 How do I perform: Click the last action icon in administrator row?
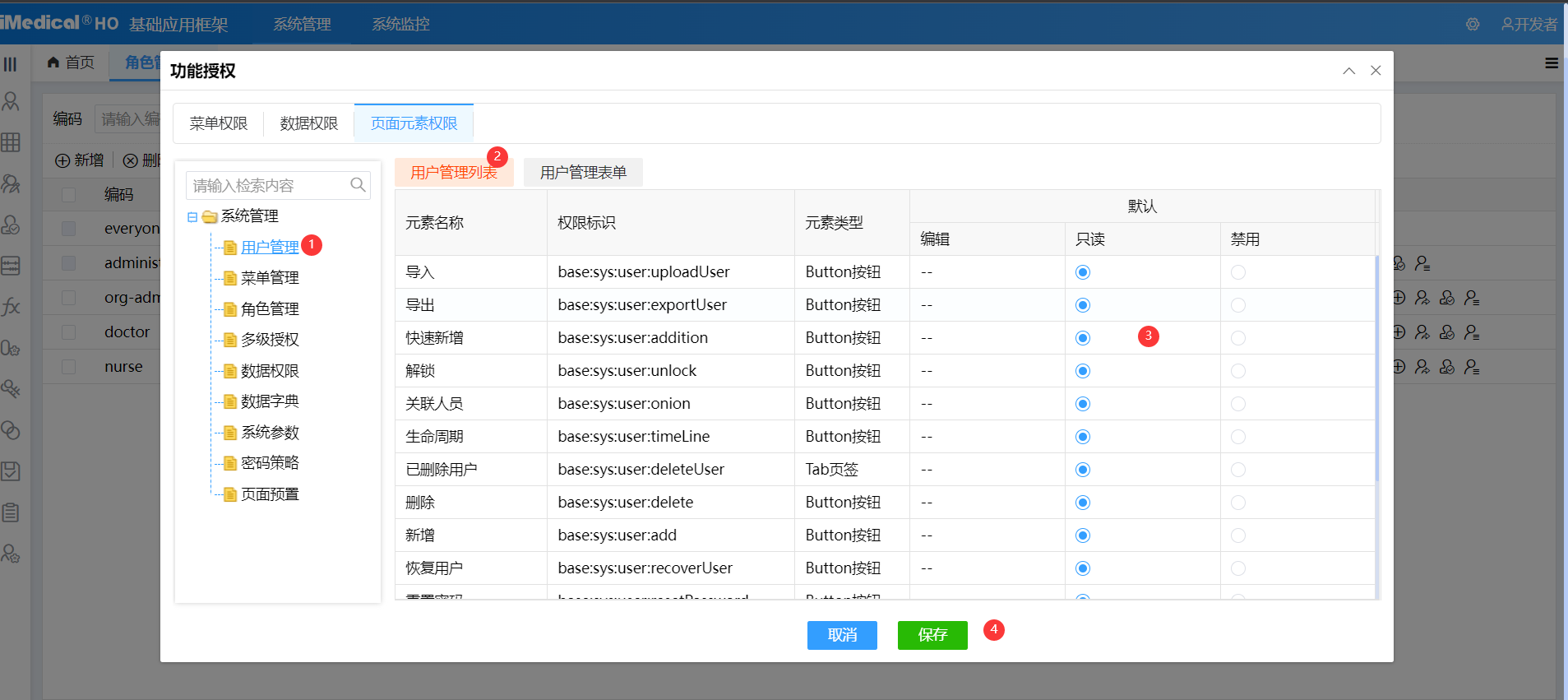pos(1422,263)
